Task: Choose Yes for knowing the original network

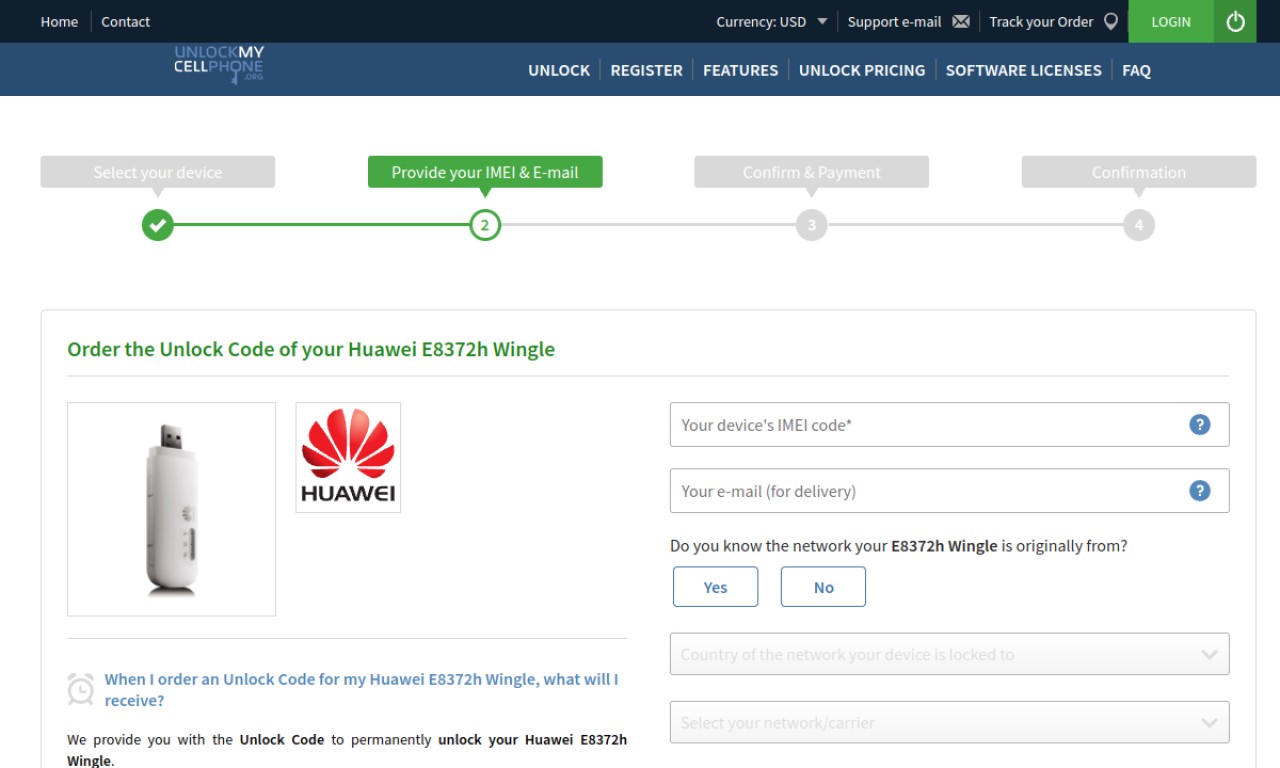Action: tap(715, 587)
